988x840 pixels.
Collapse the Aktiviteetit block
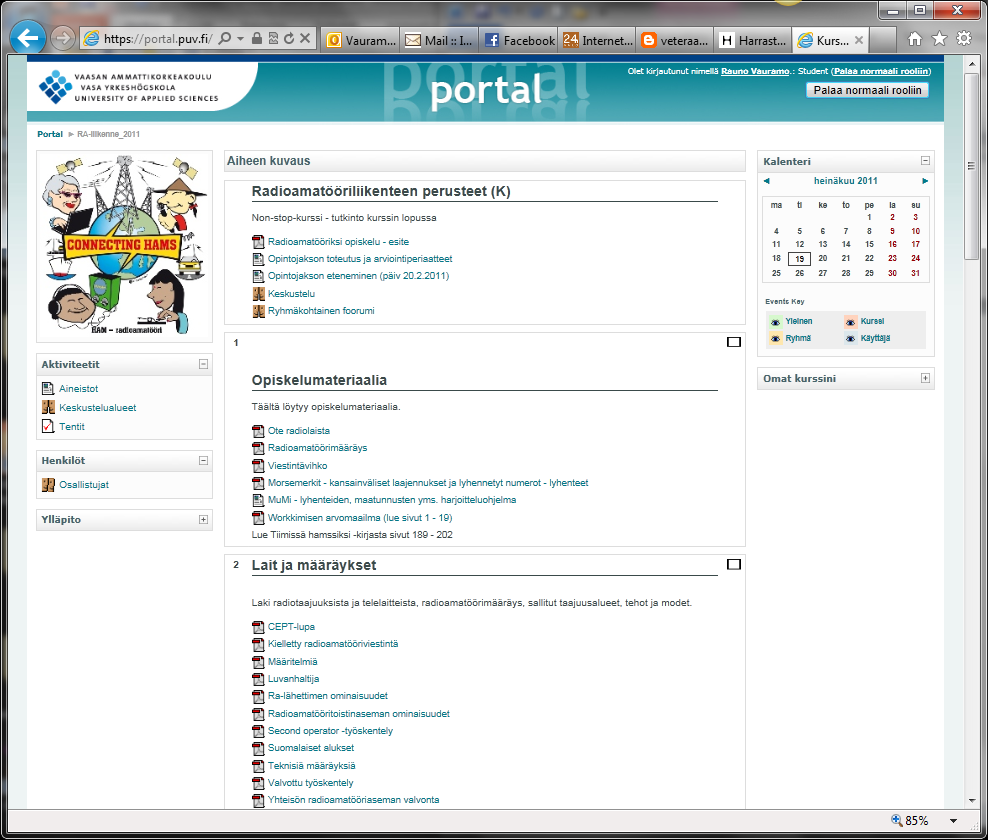(204, 364)
